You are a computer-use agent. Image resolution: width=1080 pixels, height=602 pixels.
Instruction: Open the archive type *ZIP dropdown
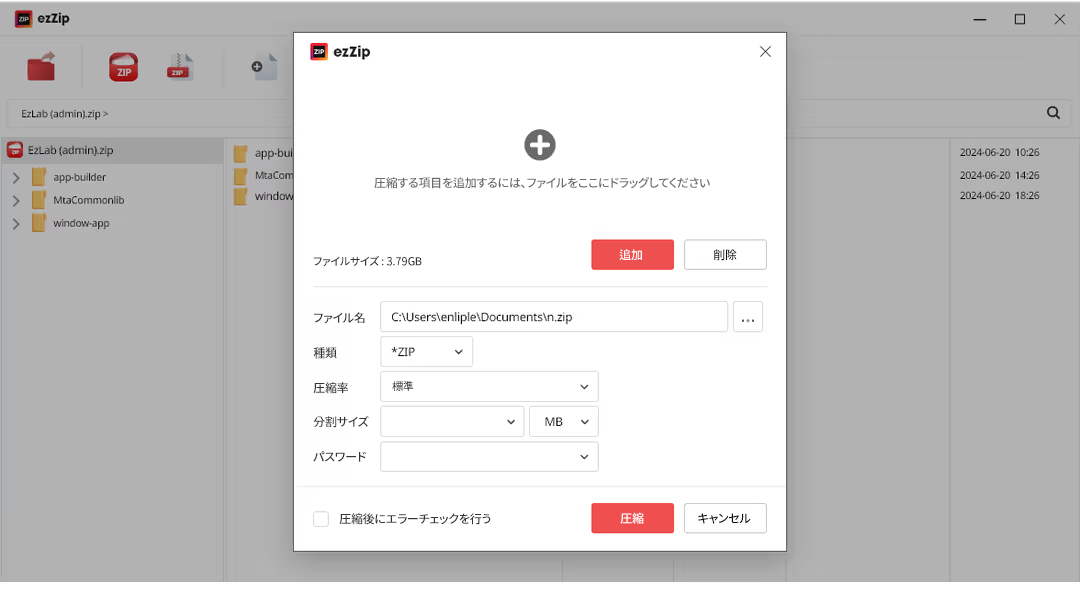(x=426, y=352)
